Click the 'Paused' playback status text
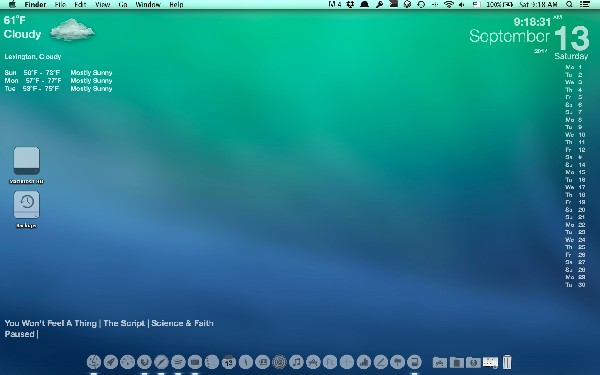Viewport: 600px width, 375px height. [20, 334]
